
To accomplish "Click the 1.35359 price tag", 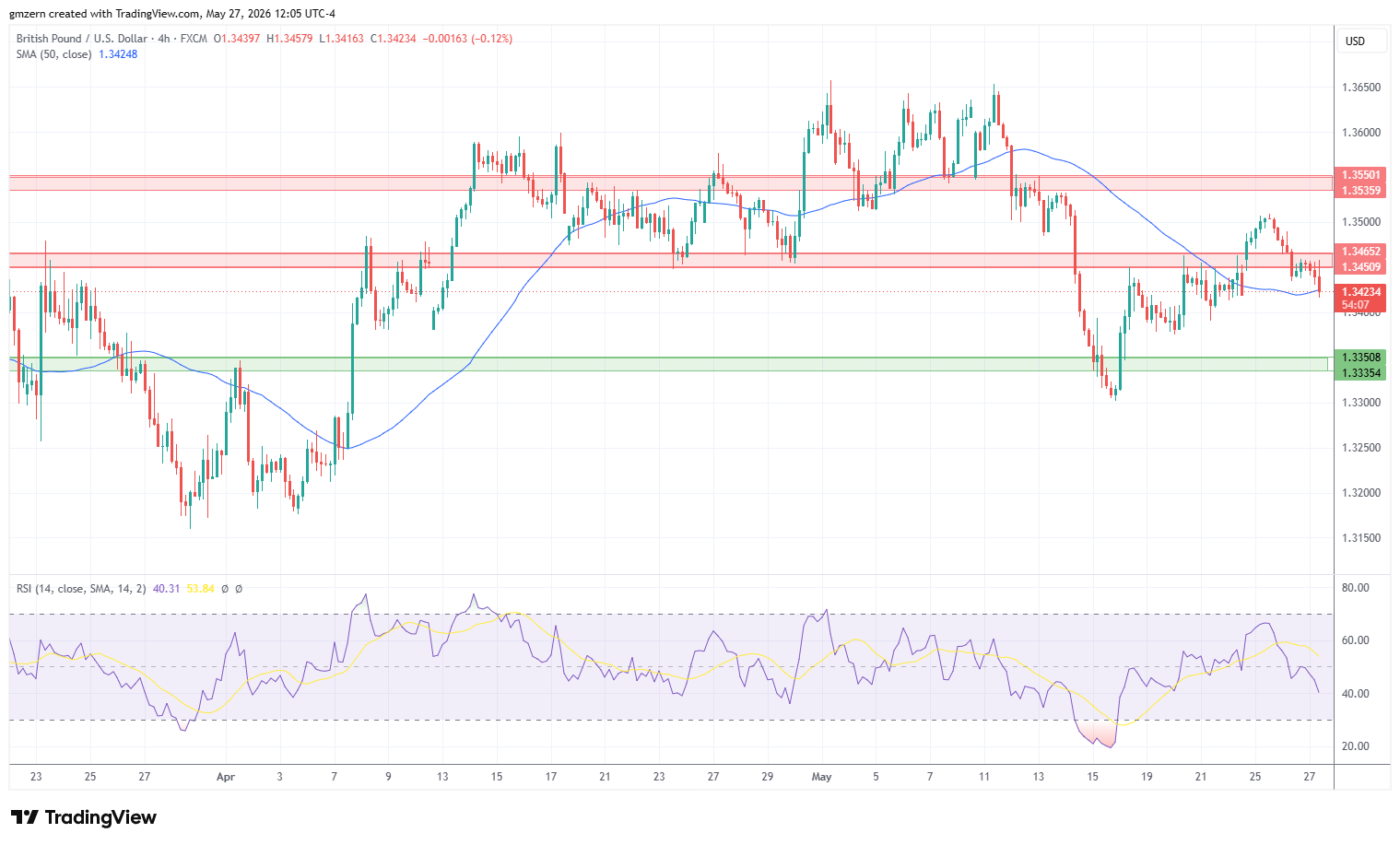I will pos(1360,191).
